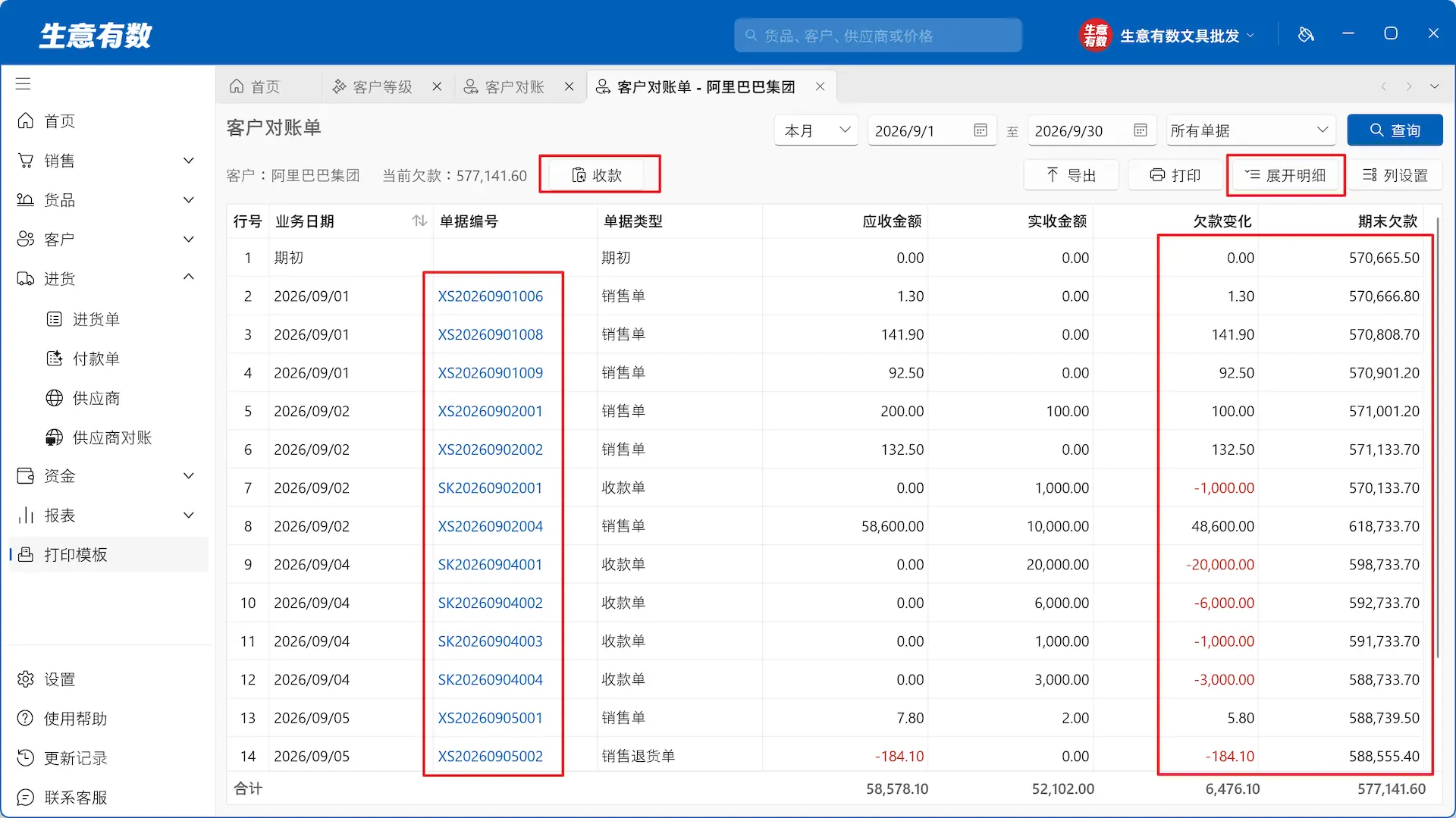
Task: Click the end date calendar icon
Action: (x=1141, y=130)
